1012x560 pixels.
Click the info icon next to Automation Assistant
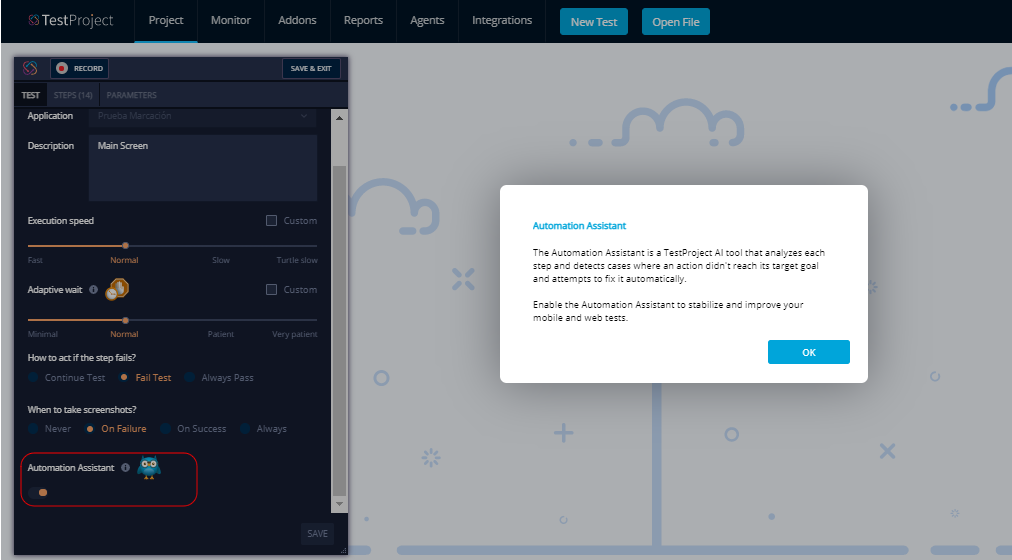[x=125, y=468]
